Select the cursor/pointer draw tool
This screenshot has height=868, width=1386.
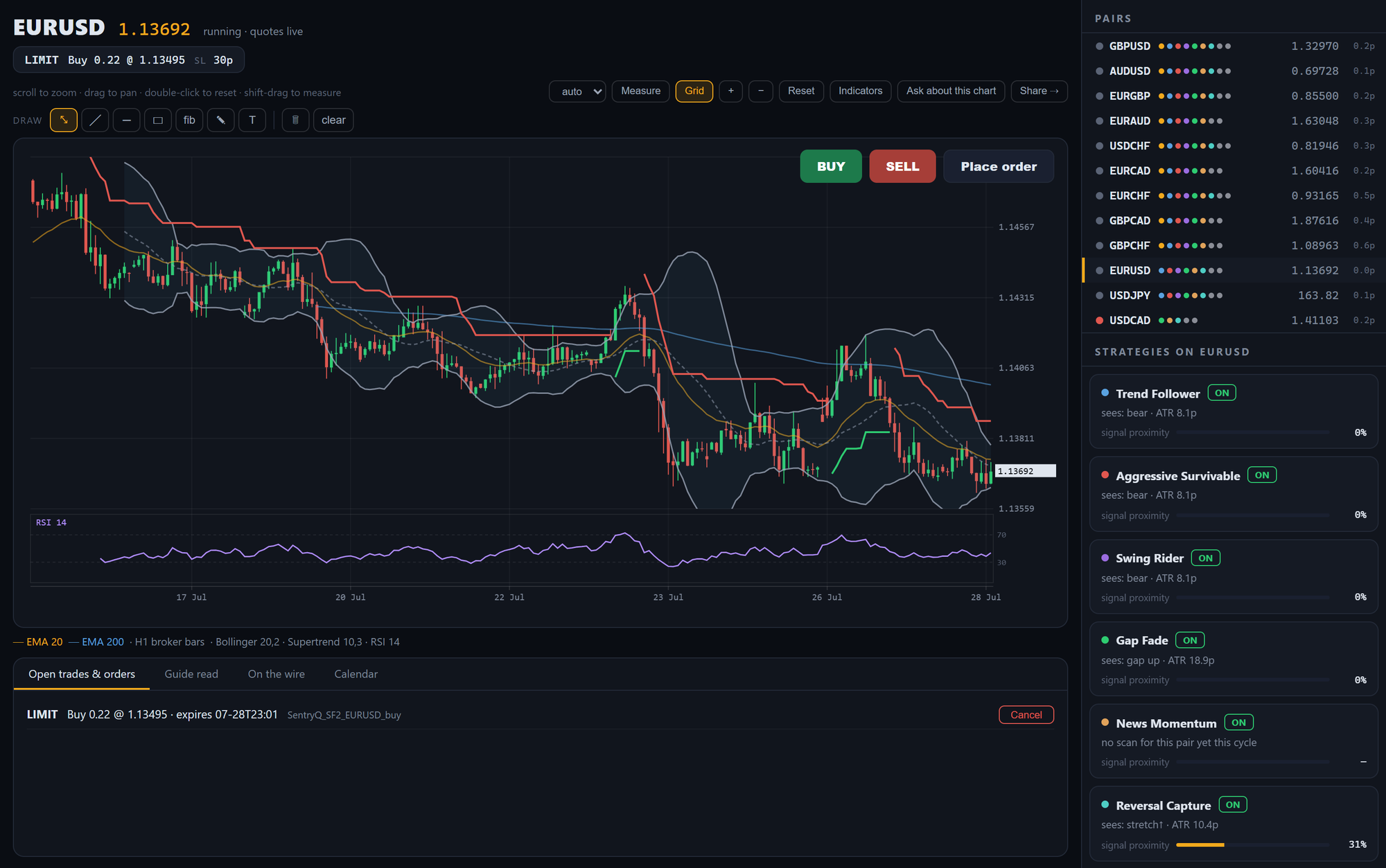click(x=64, y=120)
